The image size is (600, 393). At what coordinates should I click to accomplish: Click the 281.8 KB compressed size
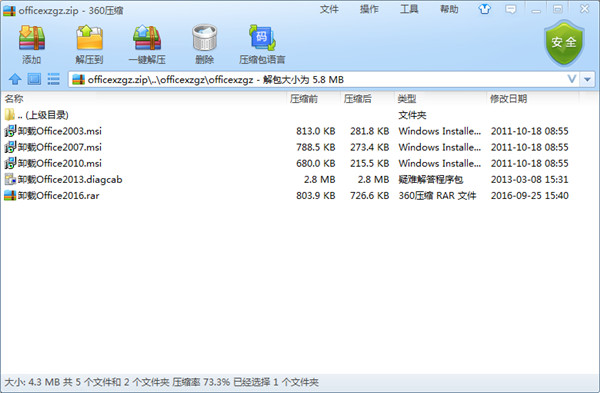click(370, 131)
